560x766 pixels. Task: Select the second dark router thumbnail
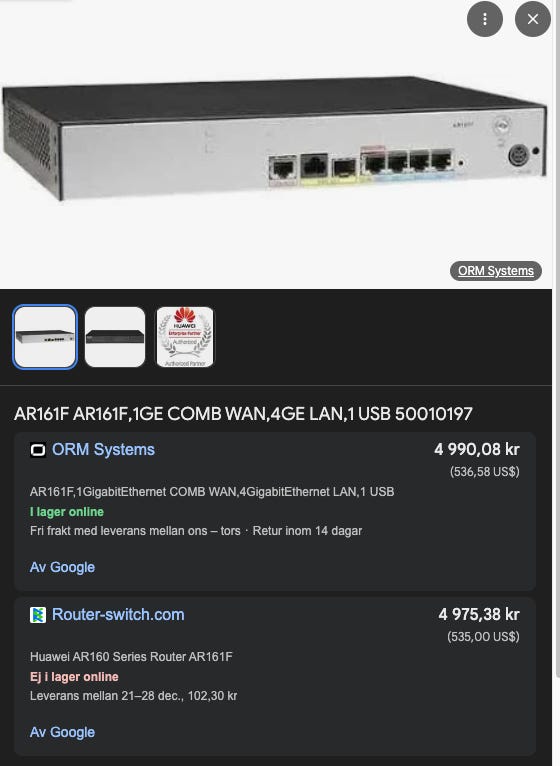(115, 337)
